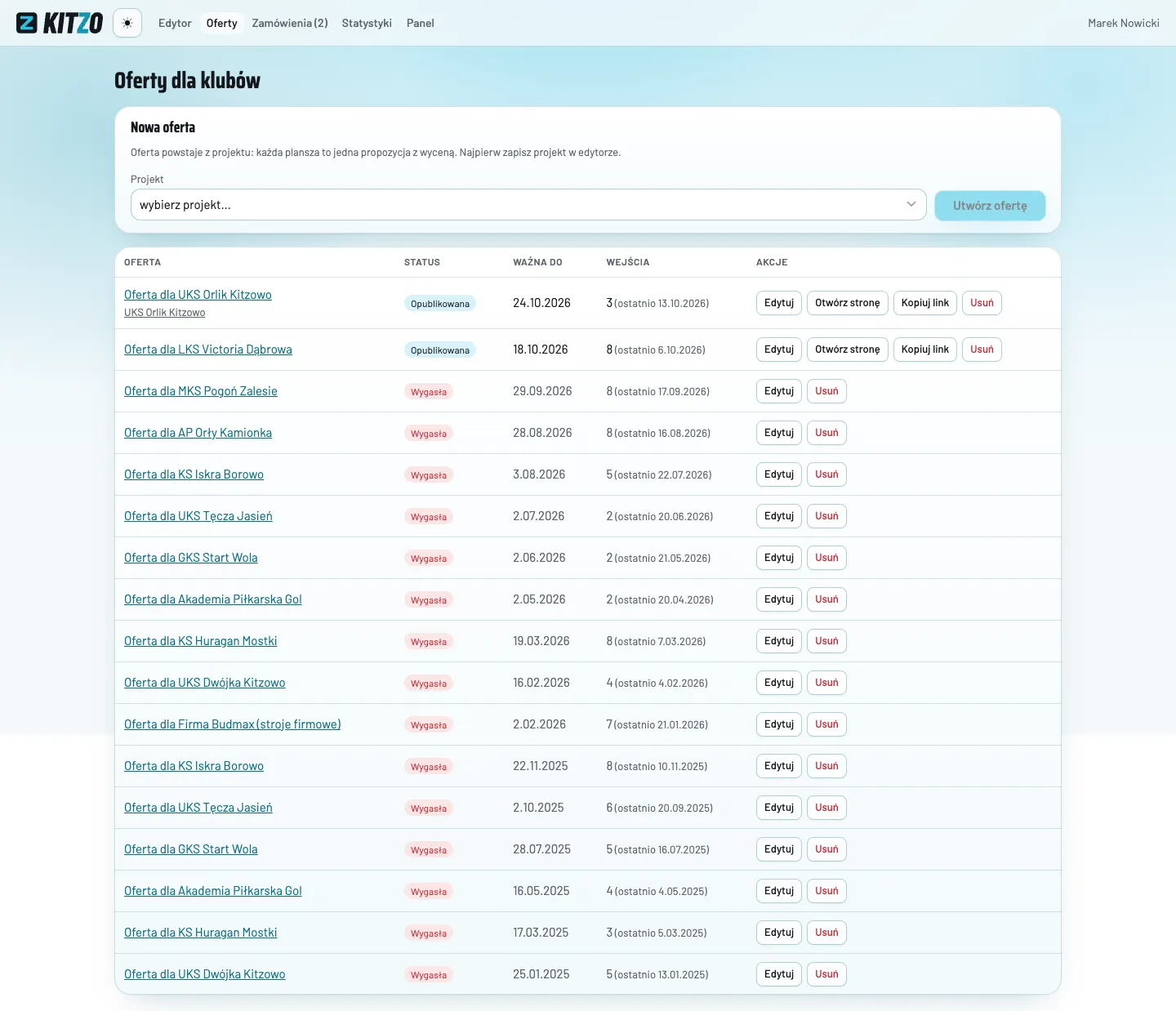This screenshot has height=1011, width=1176.
Task: Click the WEJŚCIA column header
Action: (x=628, y=262)
